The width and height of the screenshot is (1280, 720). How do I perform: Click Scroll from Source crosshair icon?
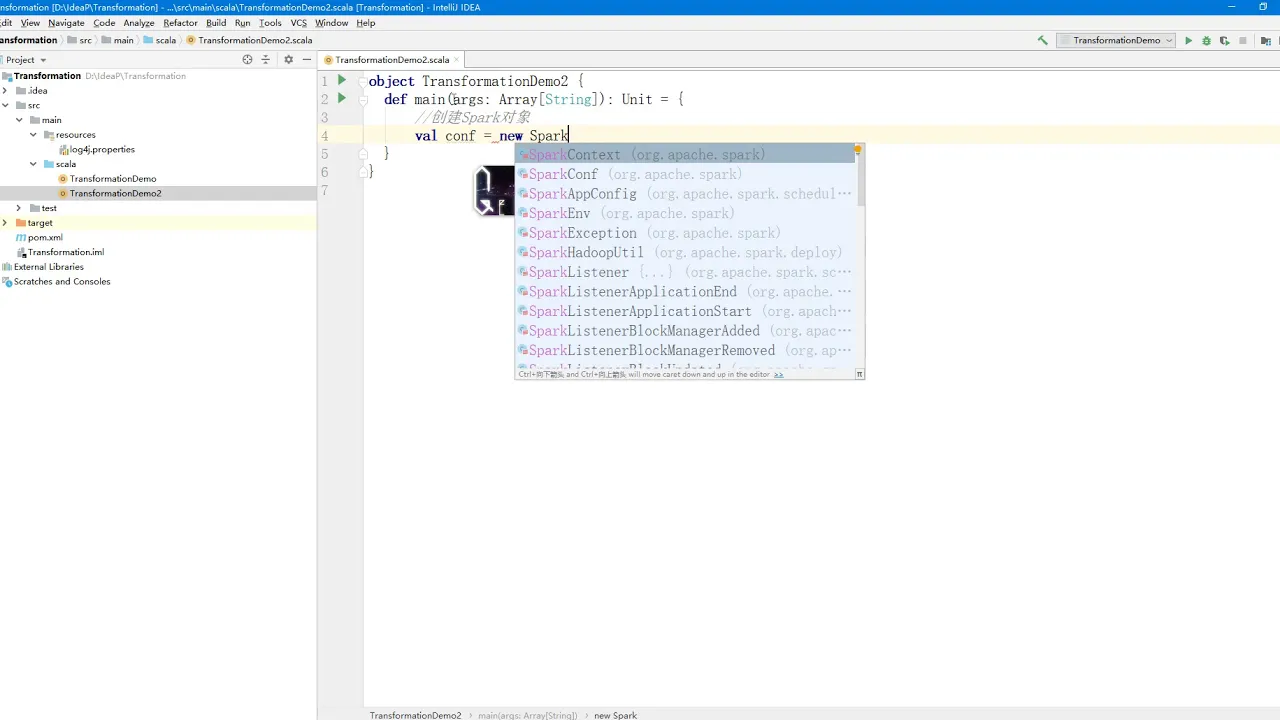pos(247,60)
